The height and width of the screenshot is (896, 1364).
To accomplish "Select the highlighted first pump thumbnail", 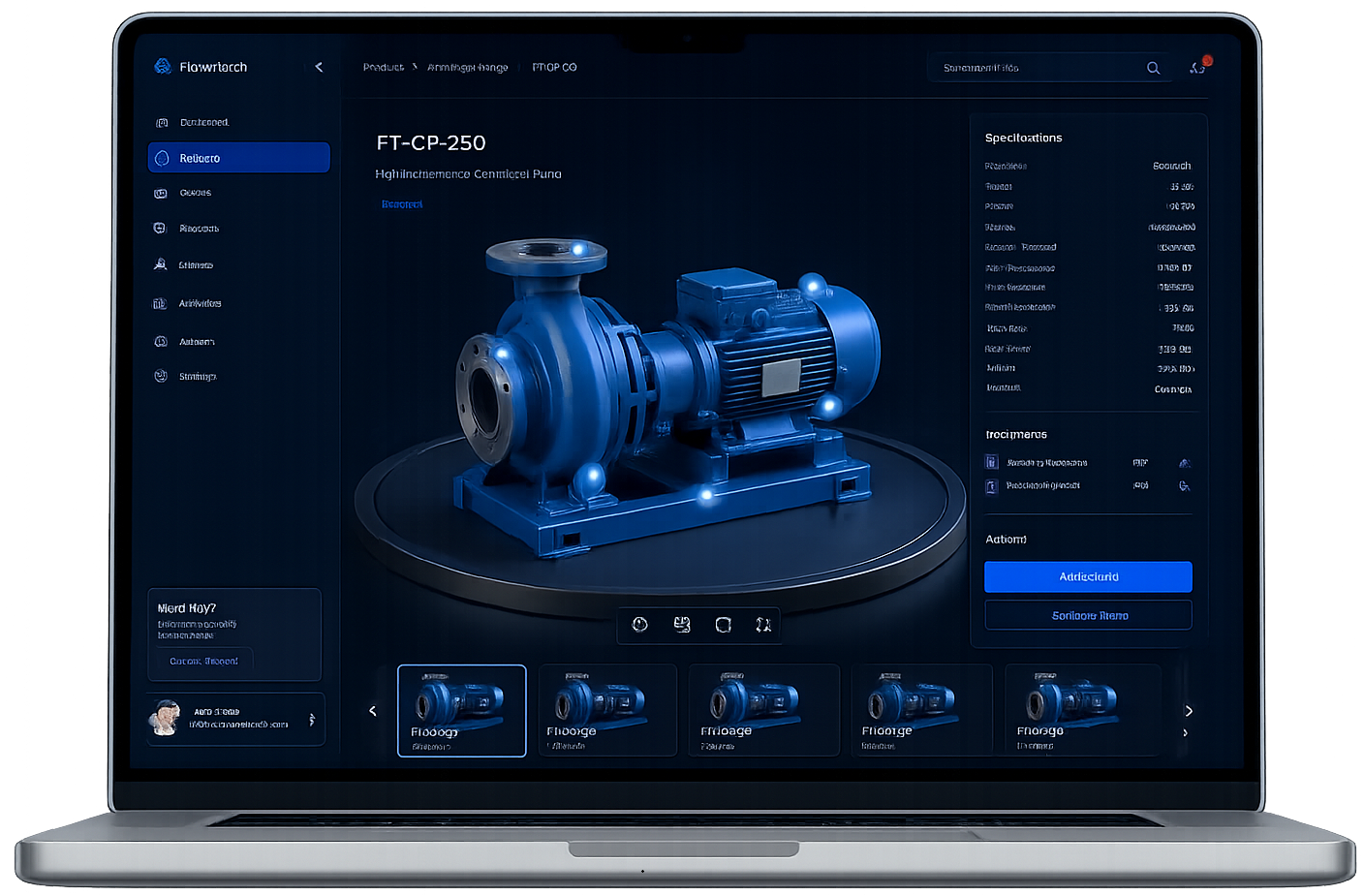I will click(x=462, y=710).
